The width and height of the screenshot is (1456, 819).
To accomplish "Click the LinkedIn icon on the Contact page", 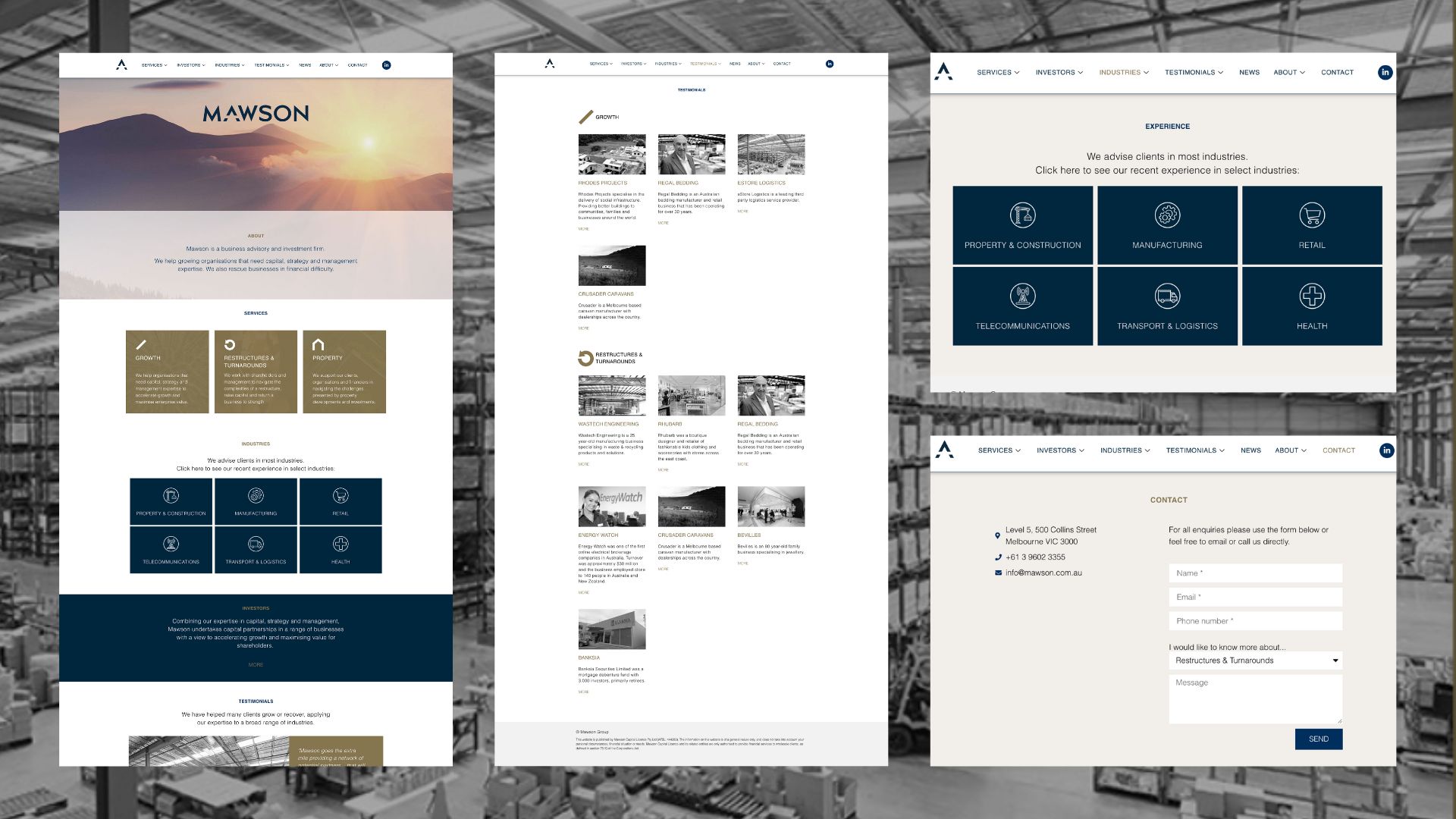I will point(1386,450).
